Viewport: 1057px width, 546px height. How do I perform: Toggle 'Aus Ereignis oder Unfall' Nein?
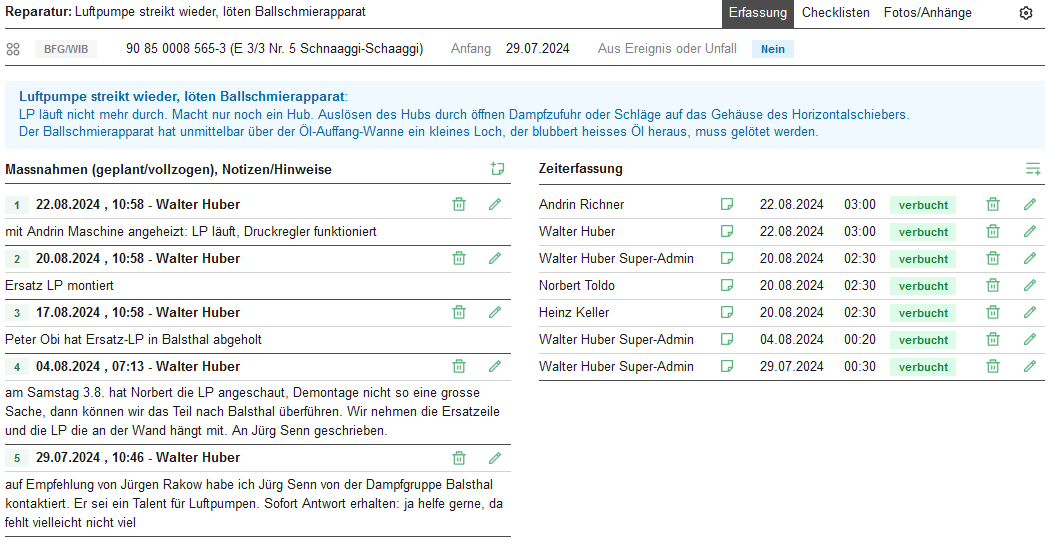pos(772,49)
